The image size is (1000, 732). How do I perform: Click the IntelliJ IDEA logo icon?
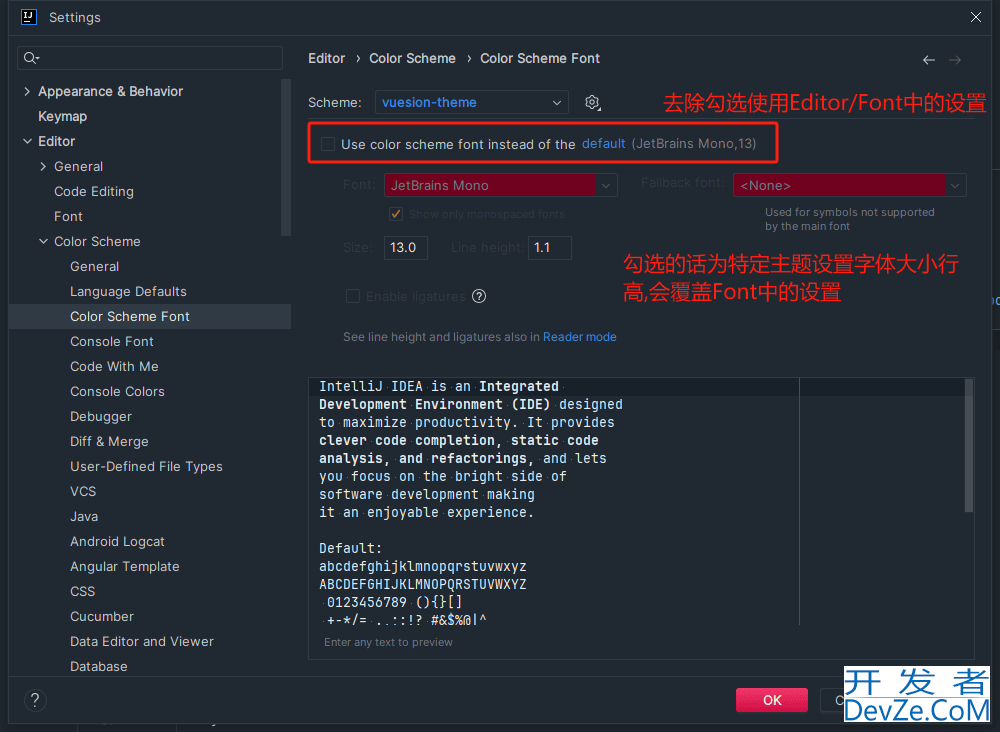(29, 17)
